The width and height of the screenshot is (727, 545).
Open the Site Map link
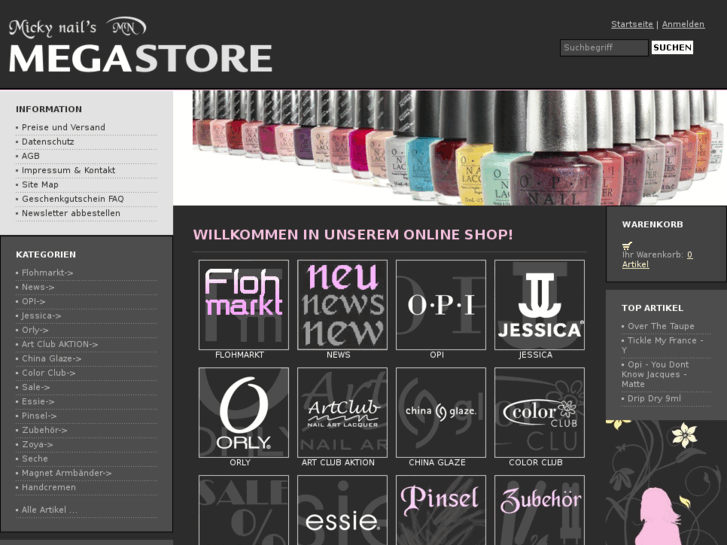click(x=40, y=185)
